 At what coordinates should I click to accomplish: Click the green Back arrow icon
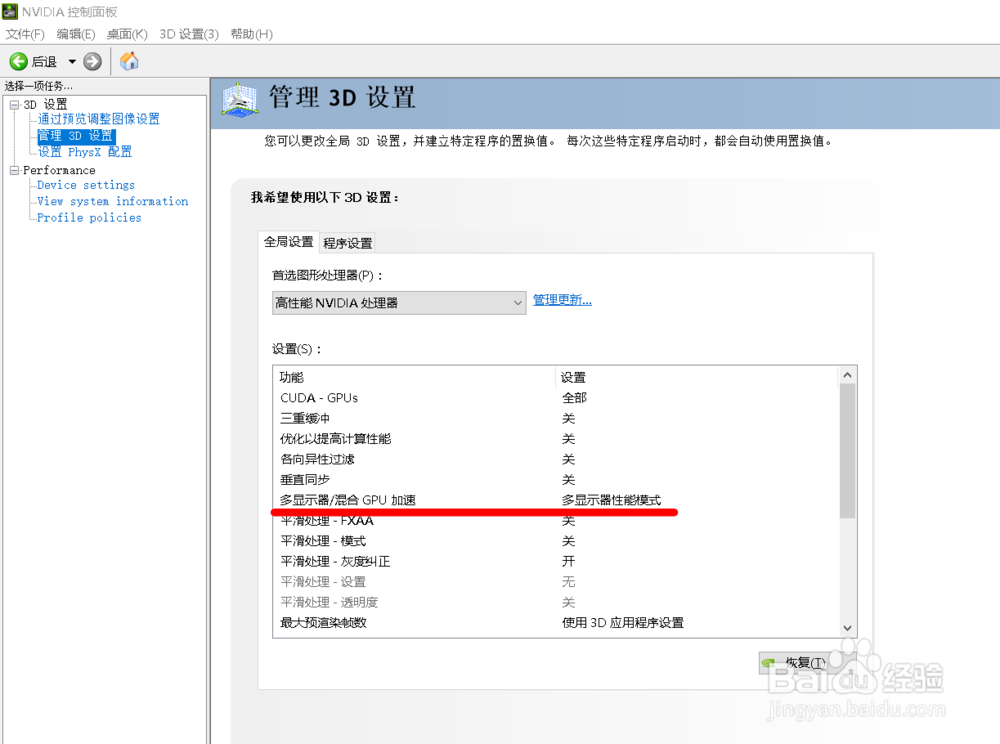tap(18, 61)
